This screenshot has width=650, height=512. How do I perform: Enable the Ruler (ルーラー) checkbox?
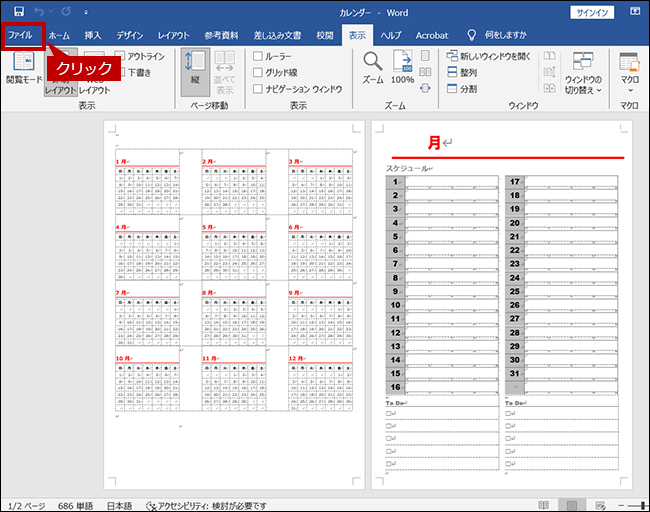[x=259, y=57]
